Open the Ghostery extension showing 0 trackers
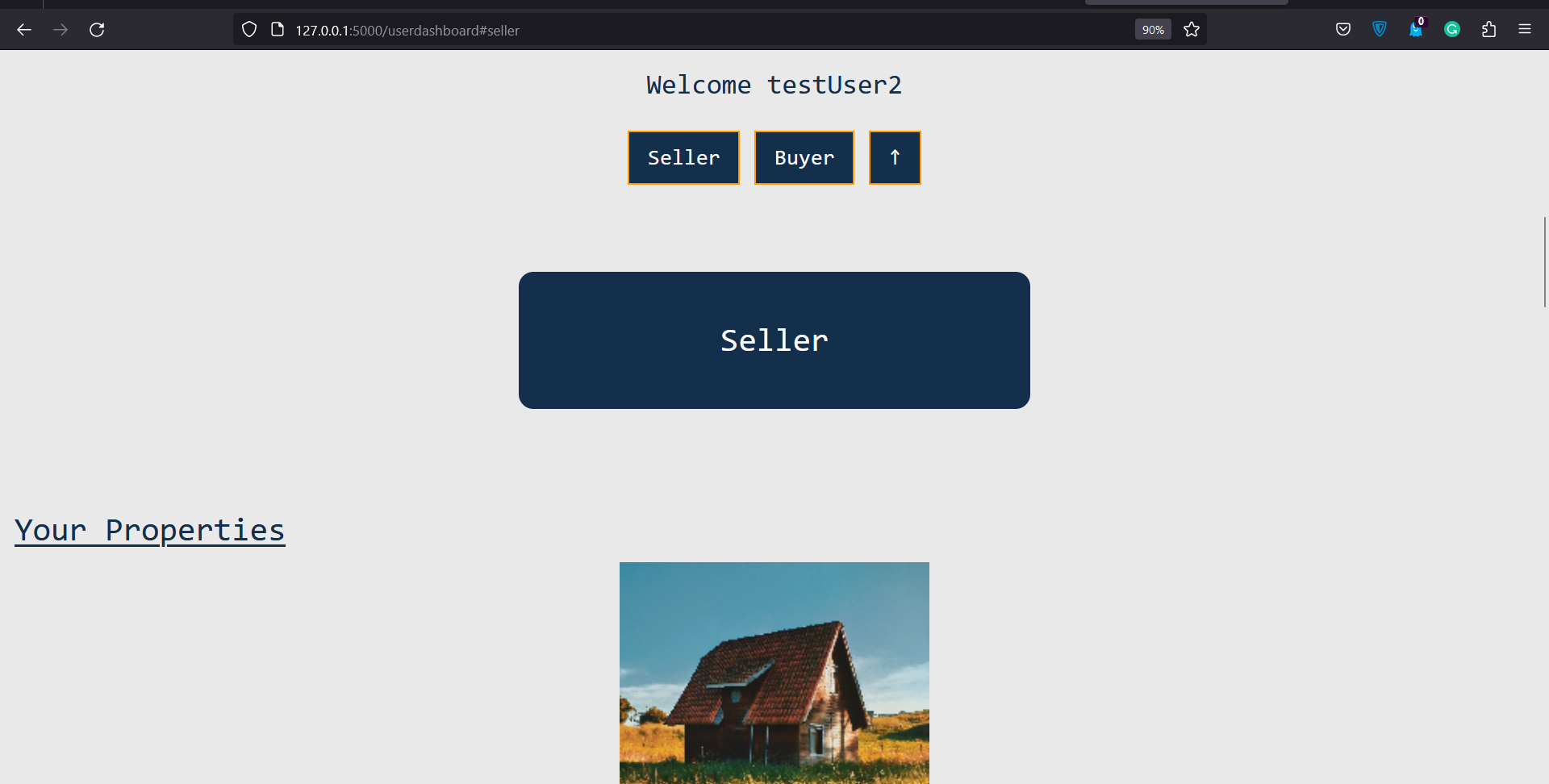This screenshot has height=784, width=1549. point(1416,30)
